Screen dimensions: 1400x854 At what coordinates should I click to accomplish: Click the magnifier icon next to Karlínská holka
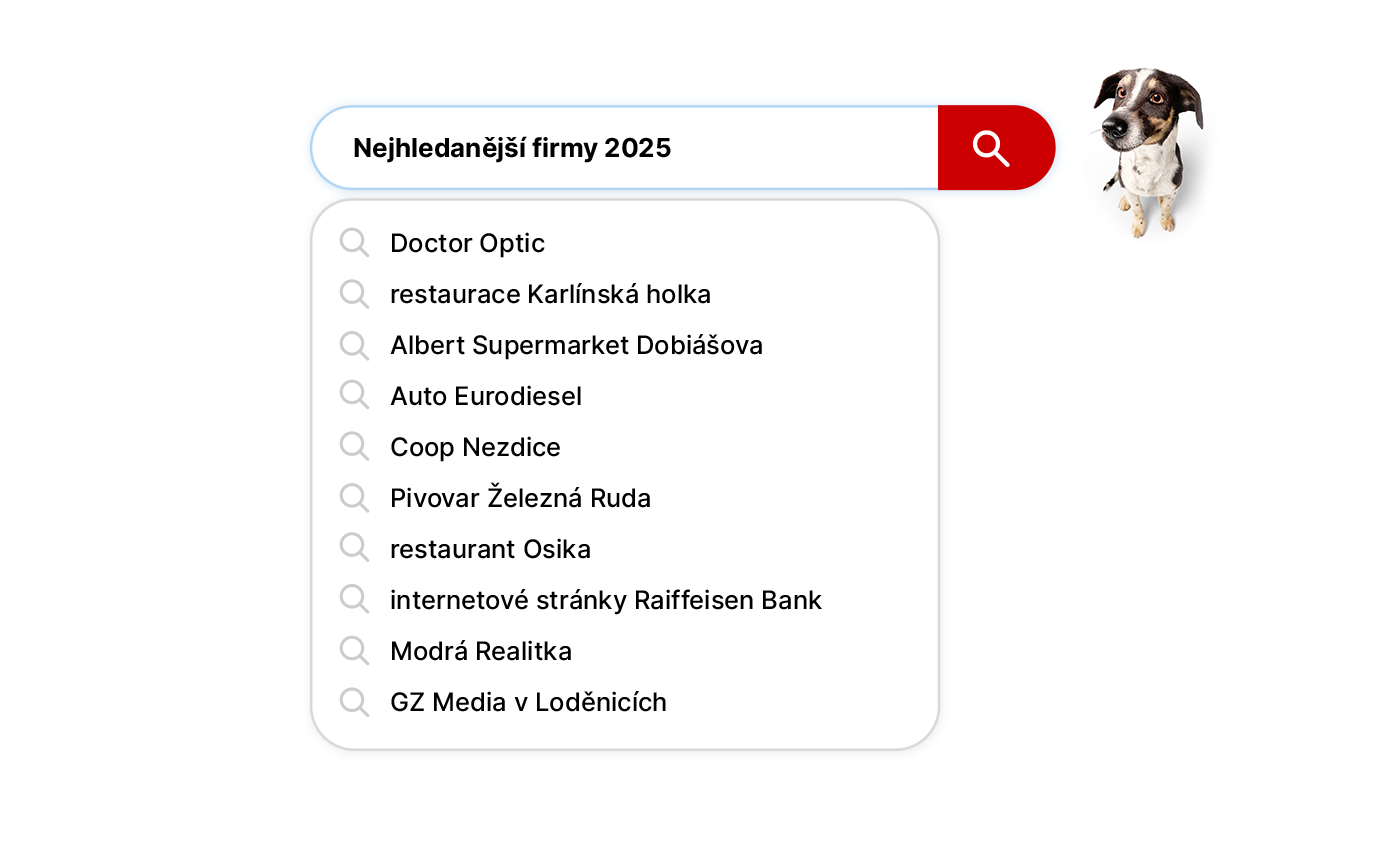pos(354,294)
